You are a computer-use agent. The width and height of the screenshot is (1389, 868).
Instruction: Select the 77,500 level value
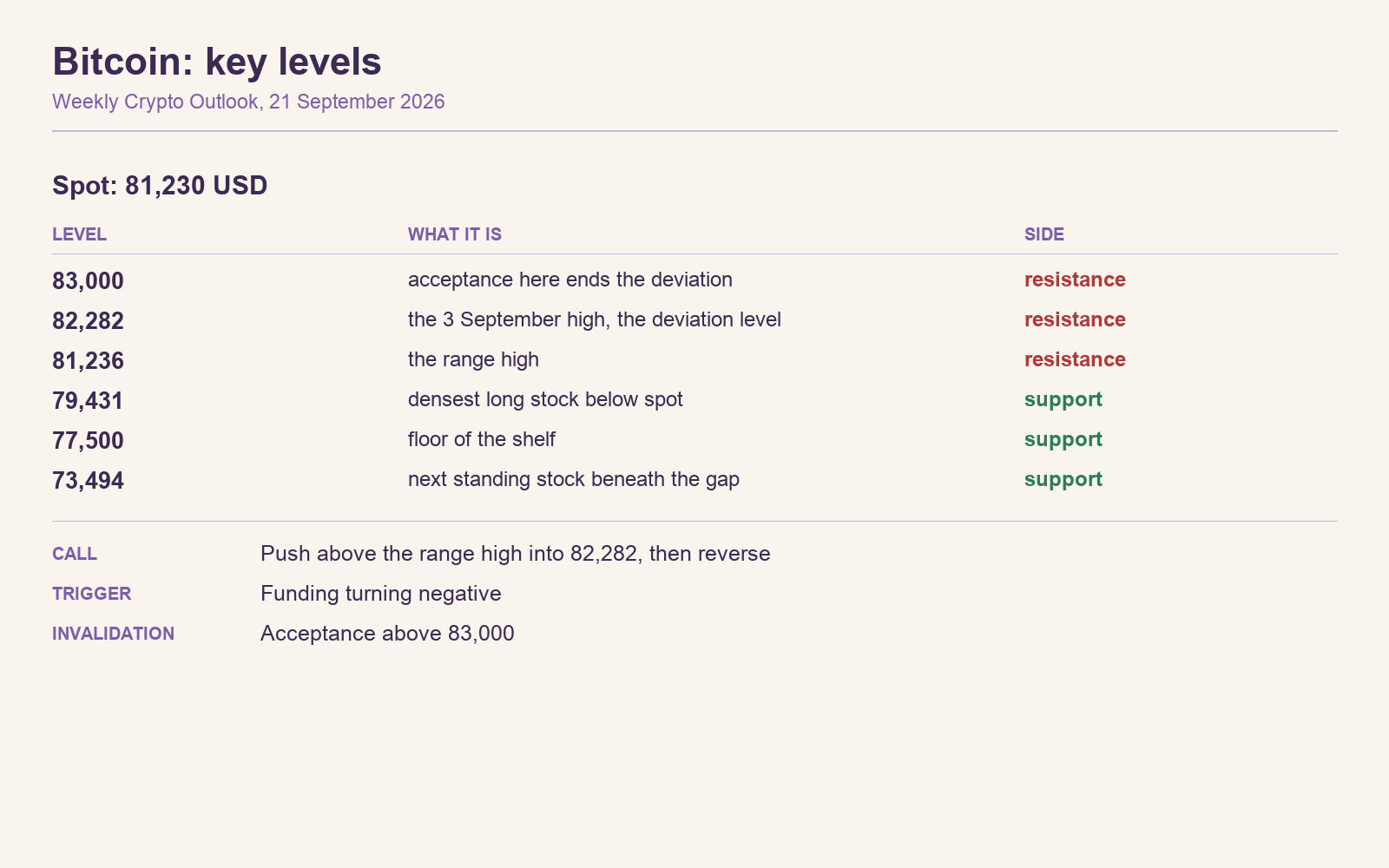88,441
